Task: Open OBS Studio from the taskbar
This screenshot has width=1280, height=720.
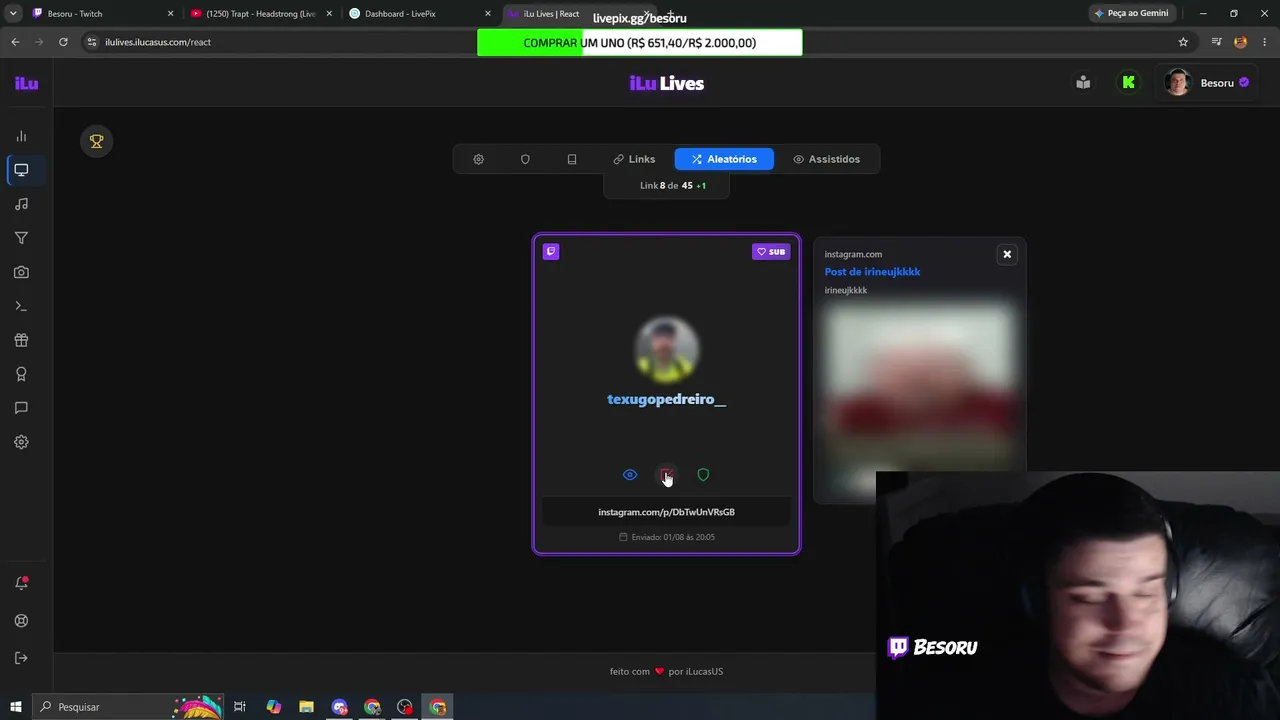Action: pos(405,707)
